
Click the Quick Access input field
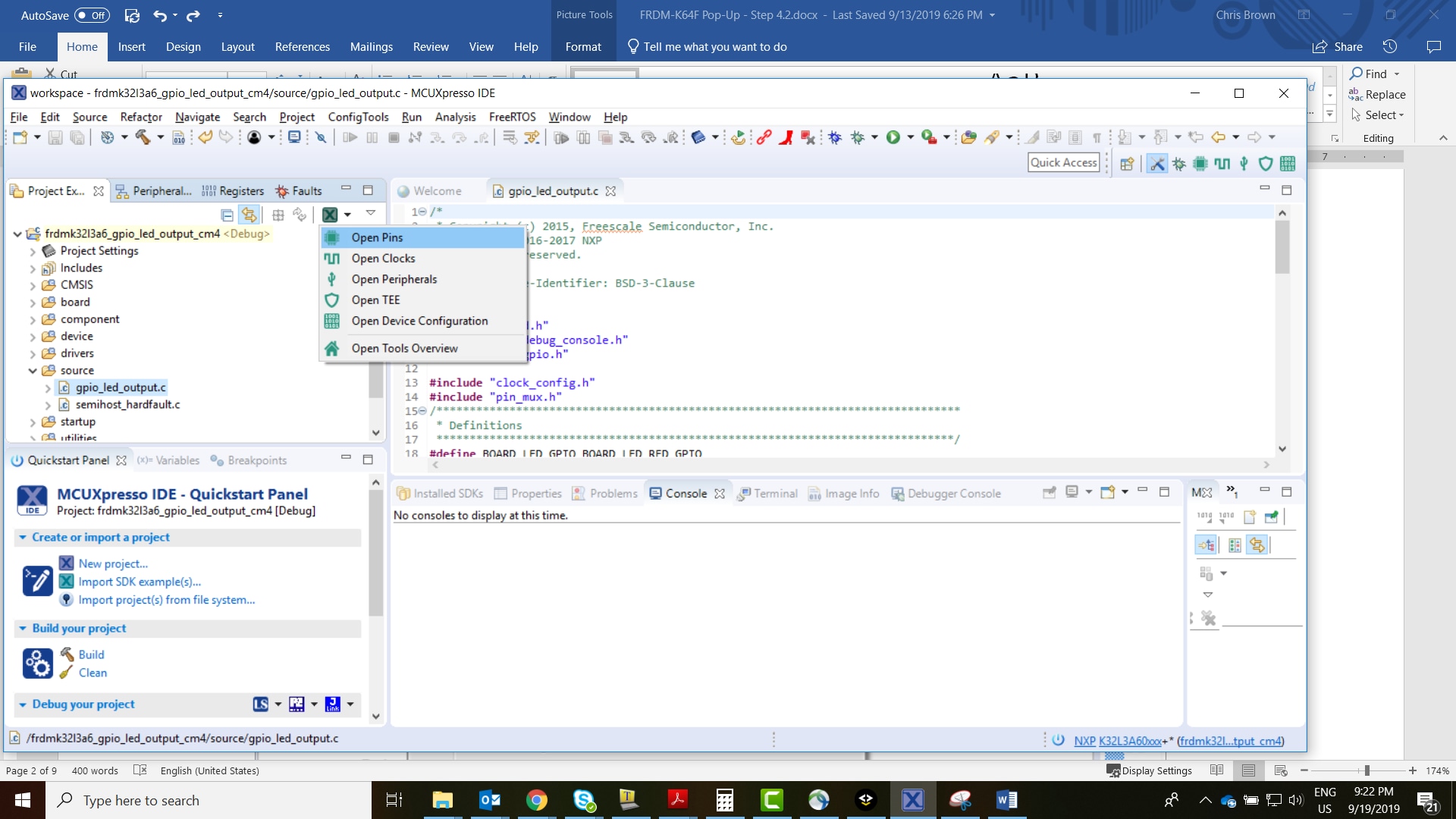tap(1063, 162)
